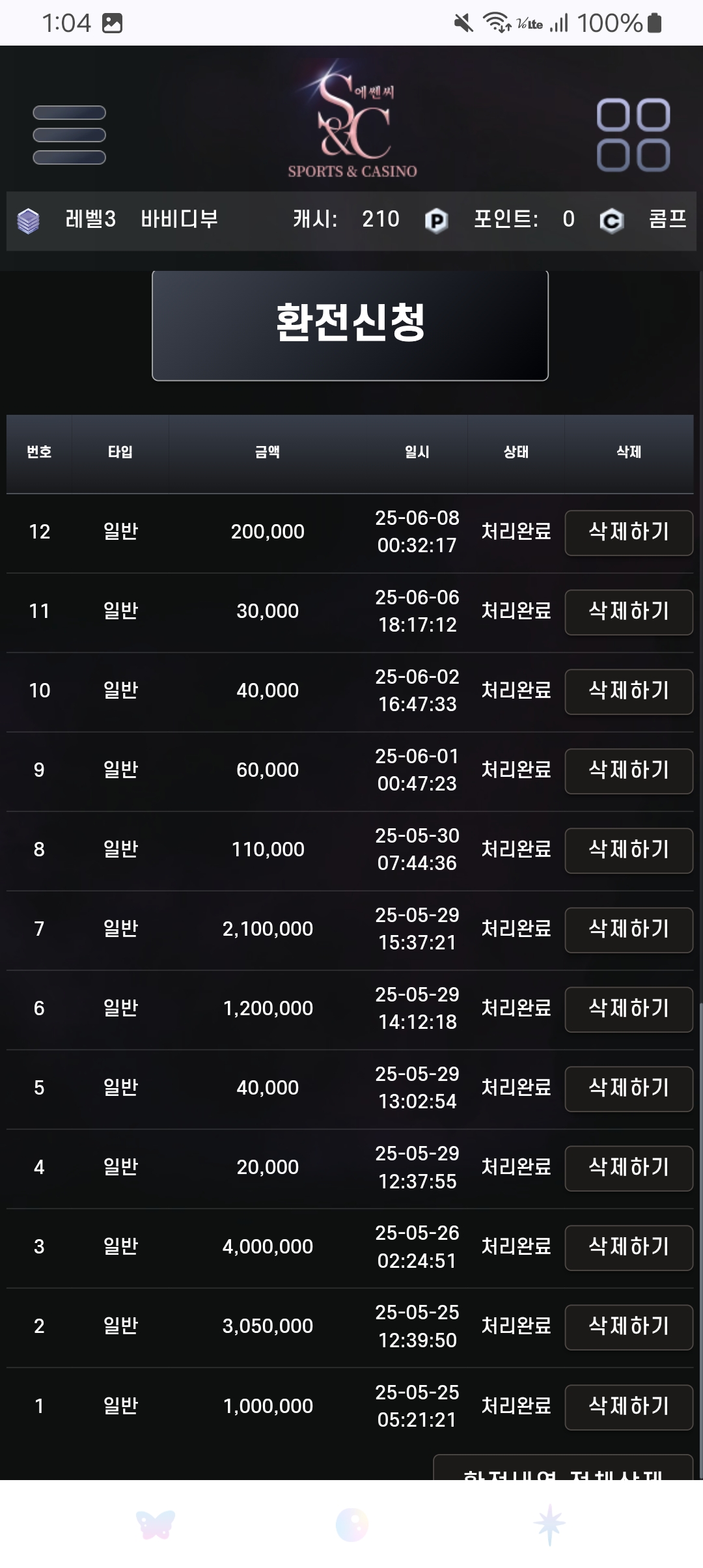Delete record 1 dated 25-05-25 05:21:21
The image size is (703, 1568).
point(629,1407)
